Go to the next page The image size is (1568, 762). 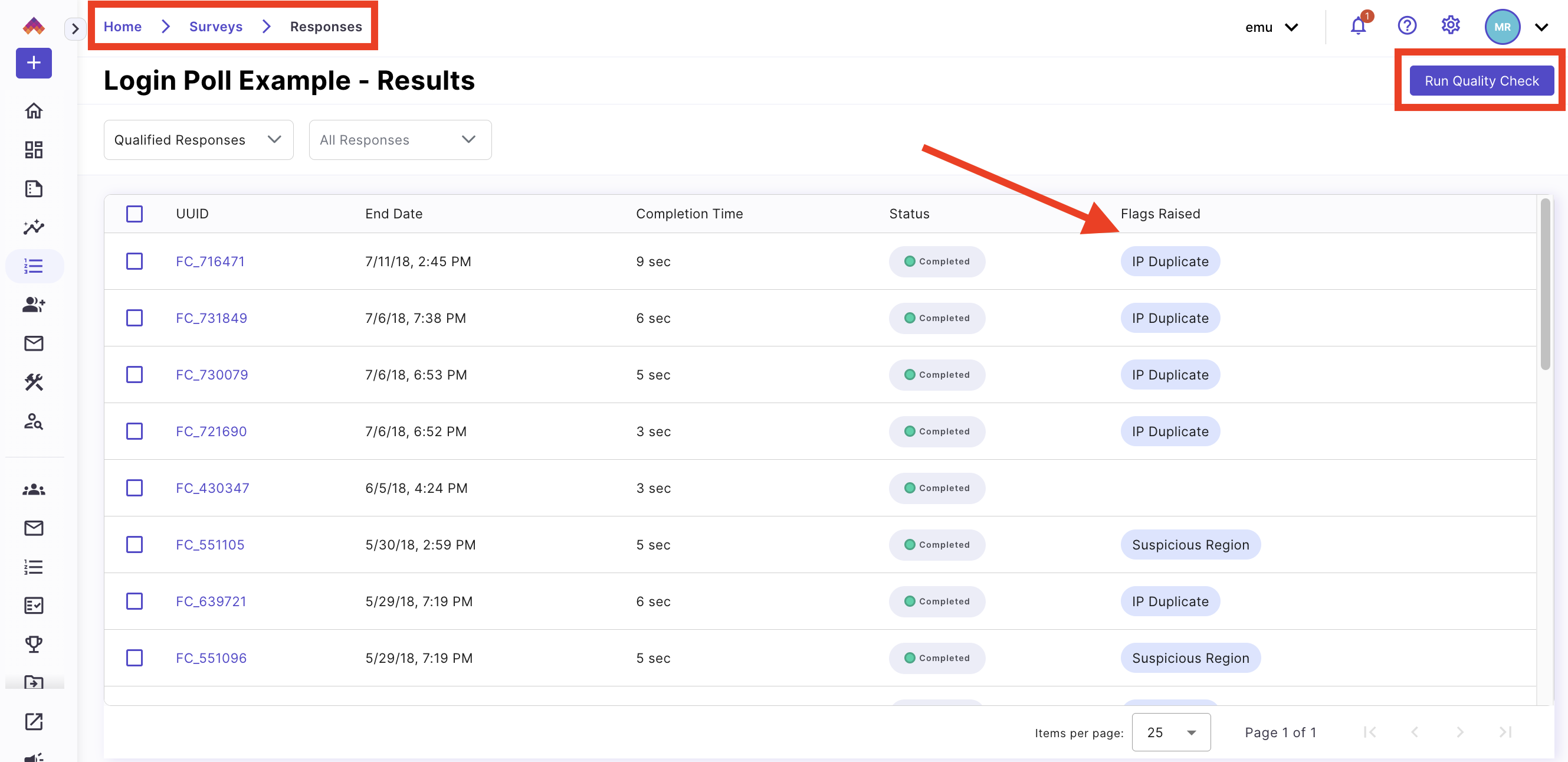[1459, 732]
